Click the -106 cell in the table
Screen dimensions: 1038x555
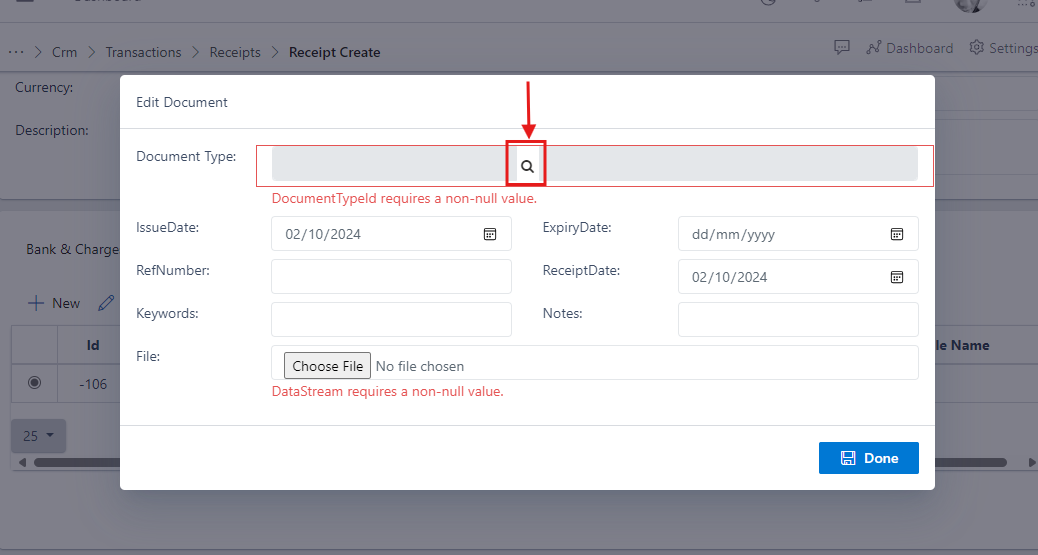click(93, 384)
